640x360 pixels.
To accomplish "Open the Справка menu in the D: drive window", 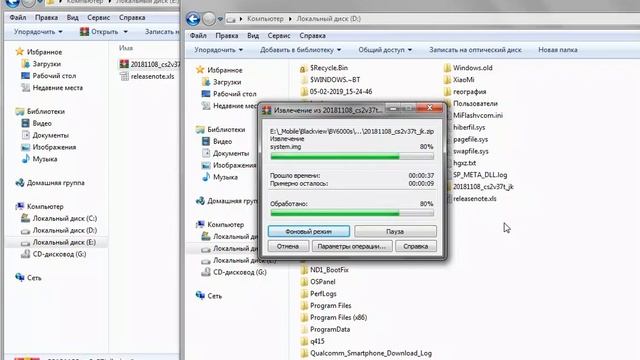I will (x=312, y=36).
